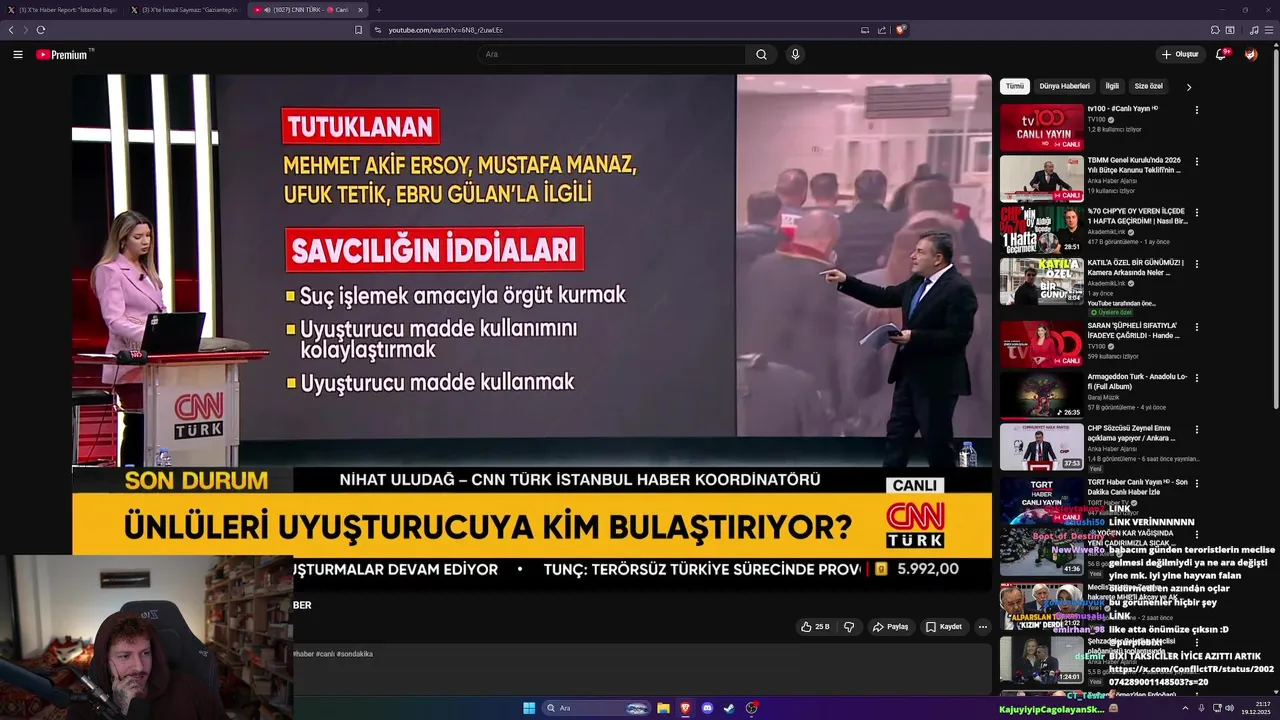Viewport: 1280px width, 720px height.
Task: Switch to Brave browser on the taskbar
Action: pyautogui.click(x=685, y=708)
